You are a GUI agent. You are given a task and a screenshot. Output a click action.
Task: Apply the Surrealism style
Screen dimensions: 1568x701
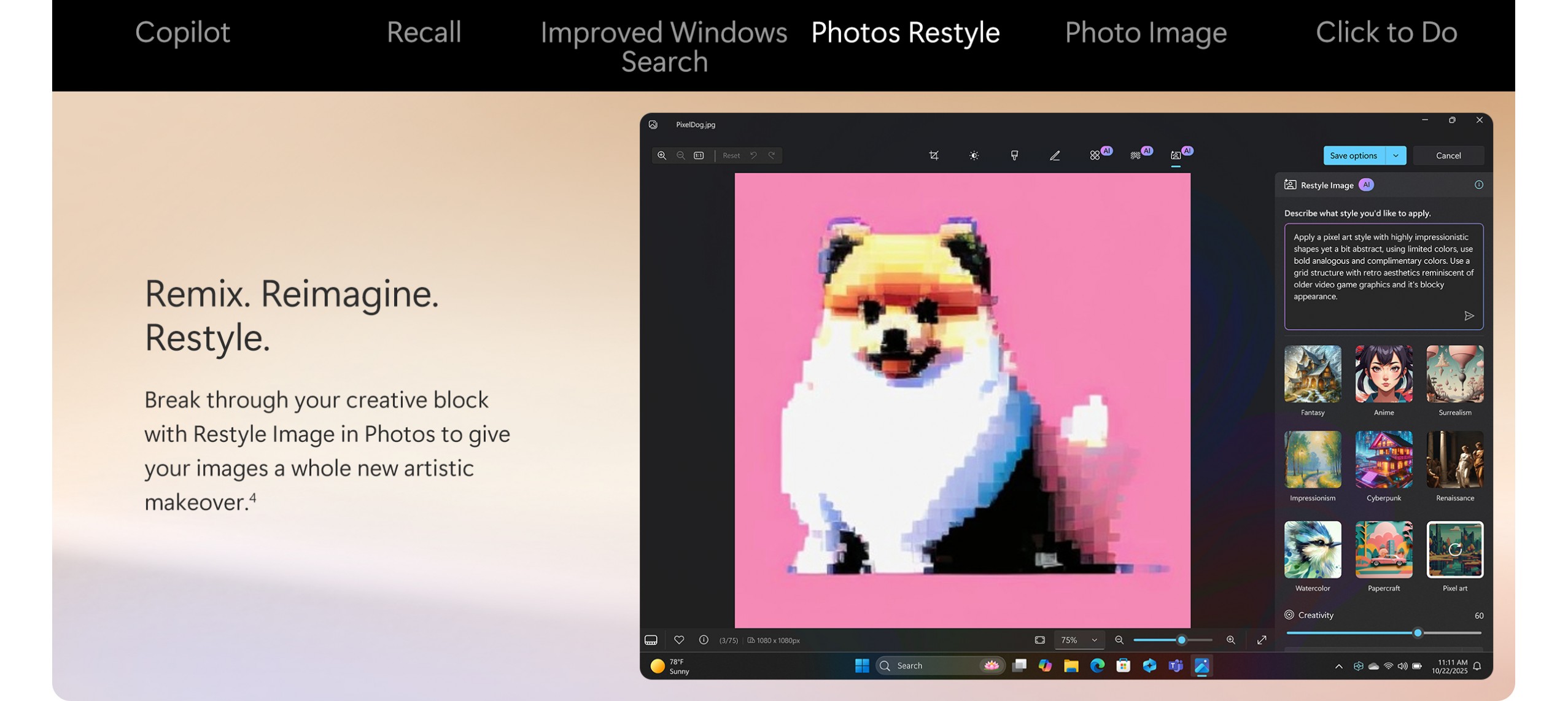(1455, 374)
